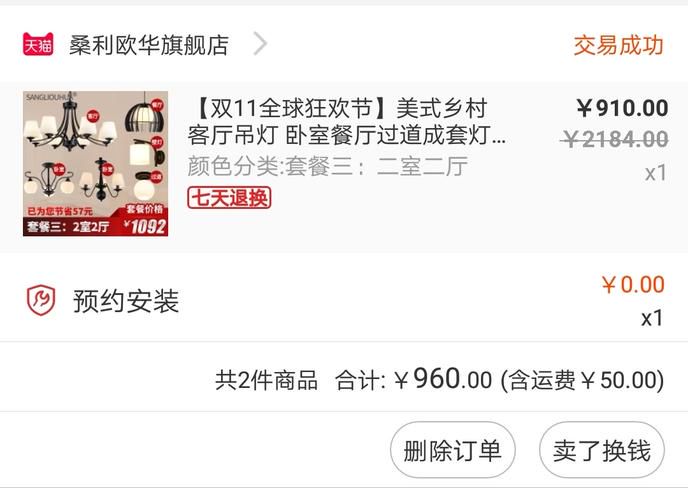Screen dimensions: 688x488
Task: Tap the red Tmall 天猫 logo icon
Action: (38, 44)
